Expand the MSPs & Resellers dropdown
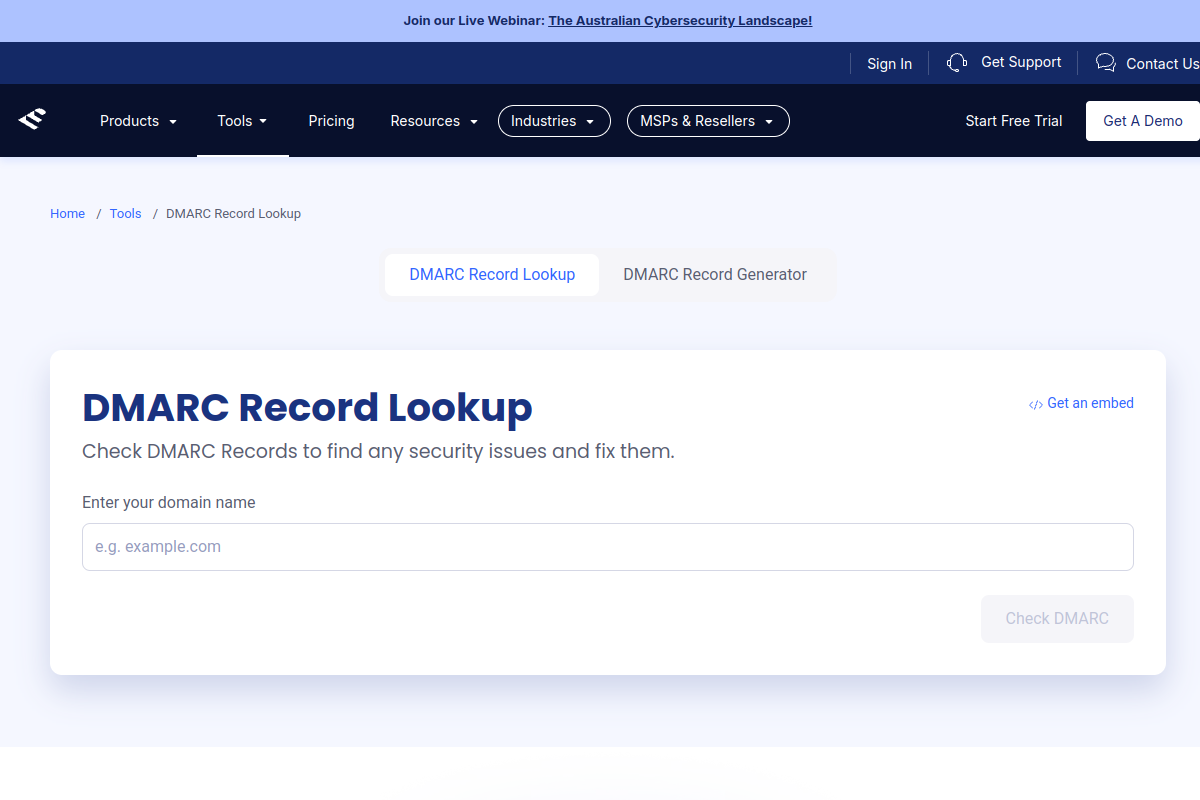 708,120
